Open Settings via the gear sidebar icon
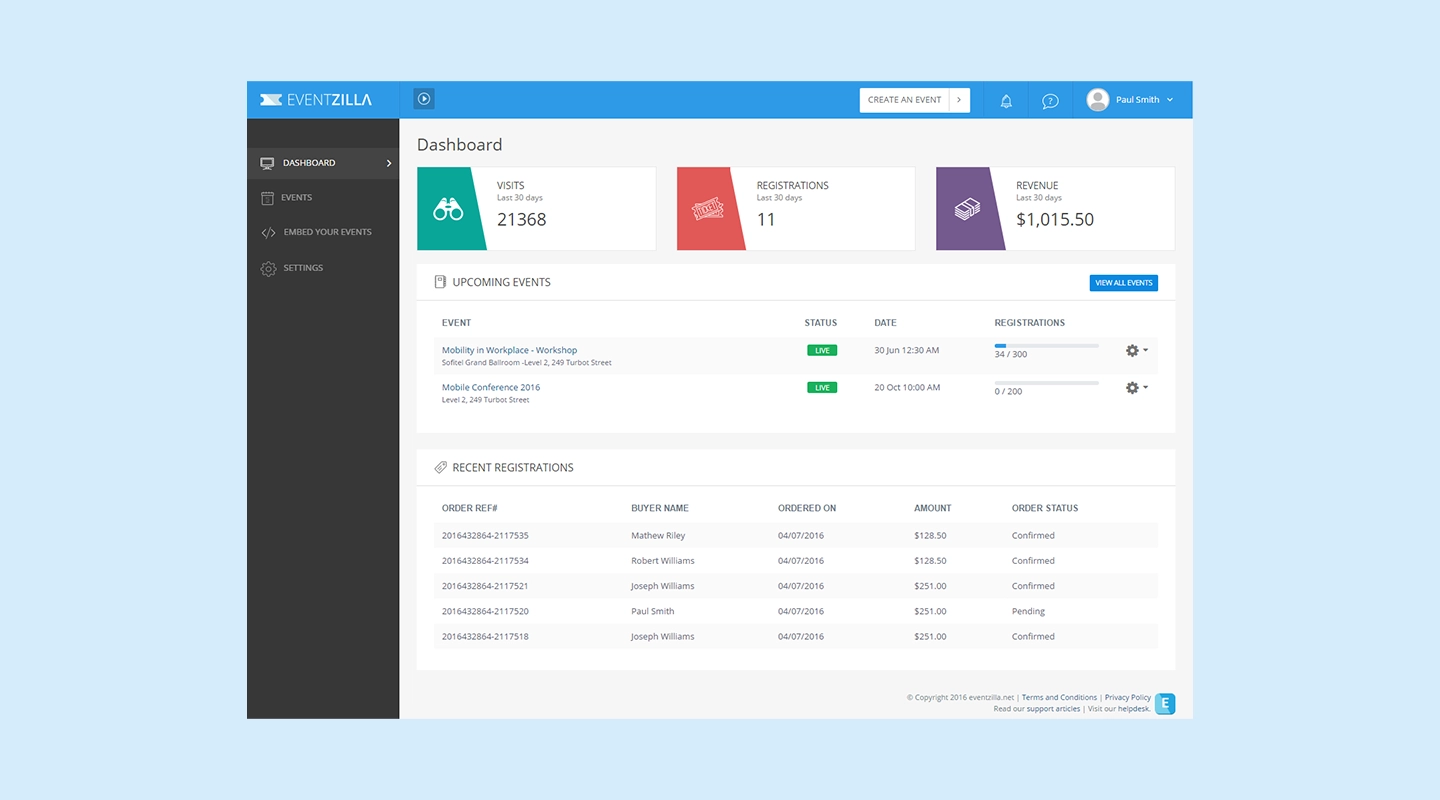 click(x=266, y=268)
